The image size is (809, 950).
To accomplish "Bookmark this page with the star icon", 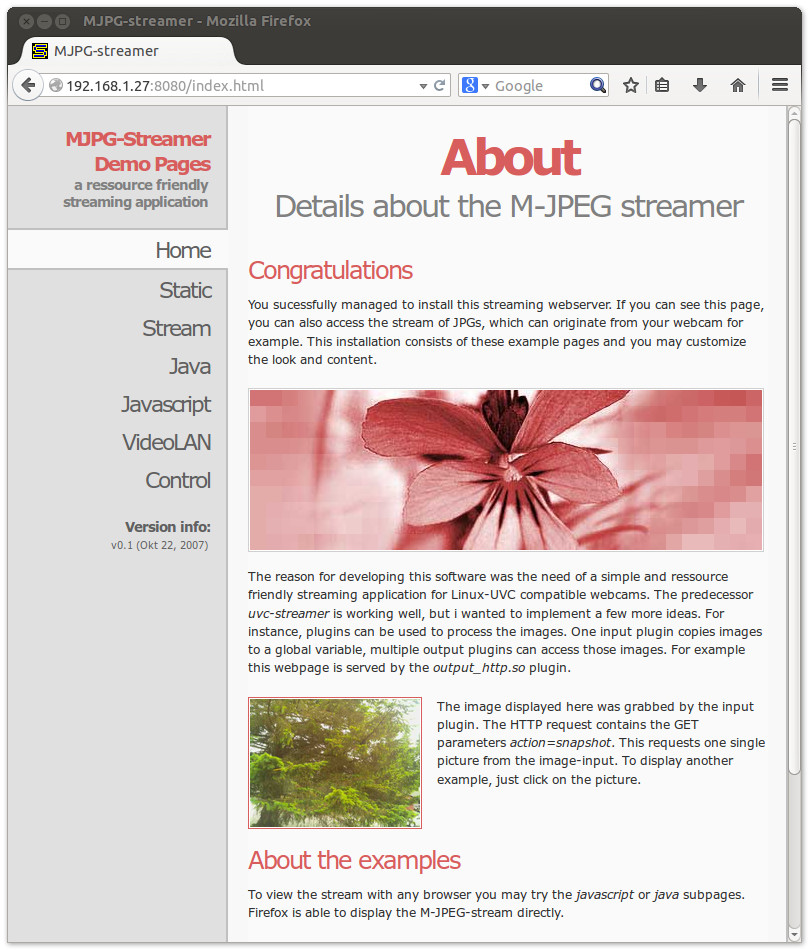I will [x=631, y=85].
